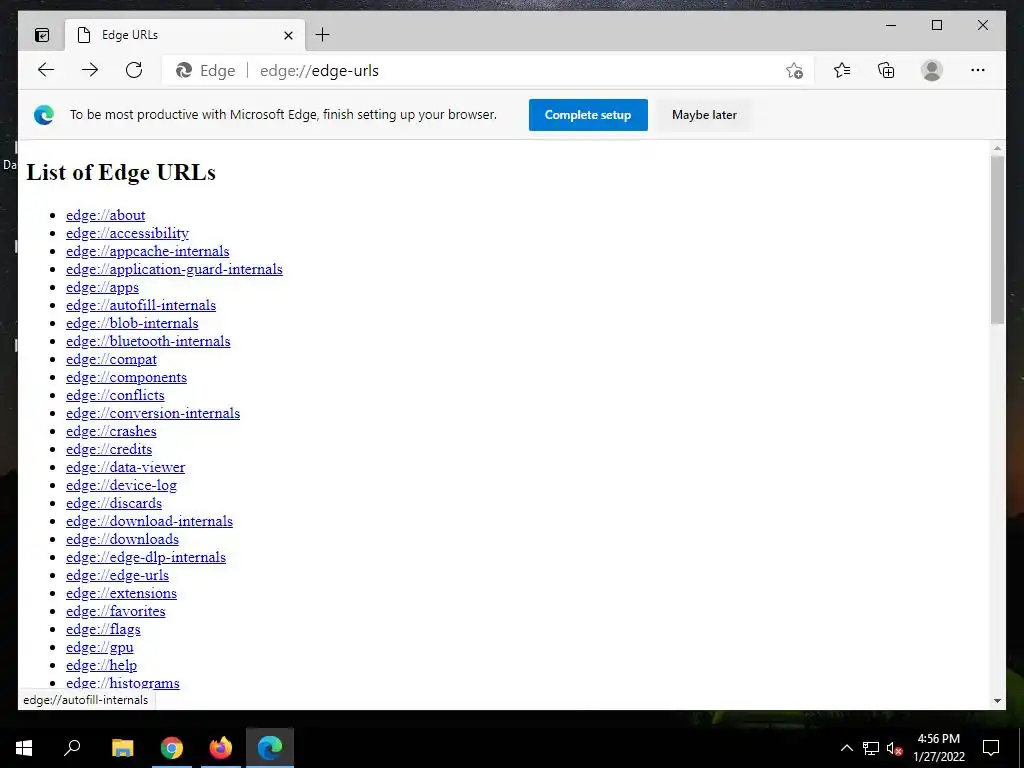This screenshot has height=768, width=1024.
Task: Open the edge://favorites link
Action: click(x=116, y=611)
